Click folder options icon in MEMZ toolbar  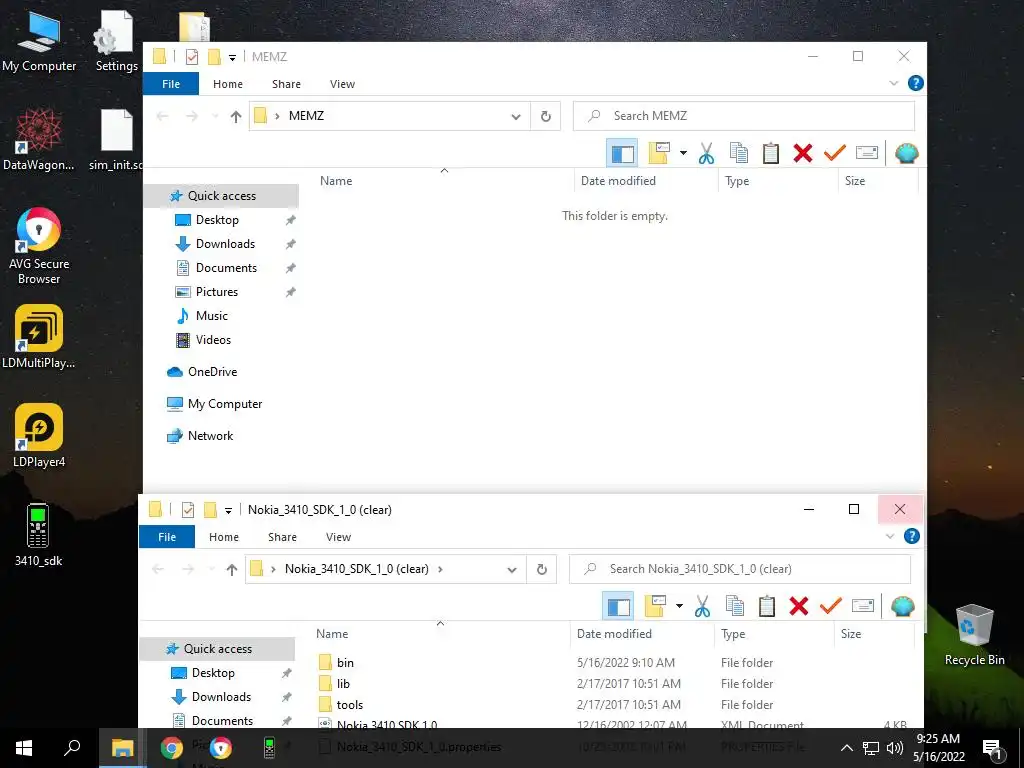(659, 153)
